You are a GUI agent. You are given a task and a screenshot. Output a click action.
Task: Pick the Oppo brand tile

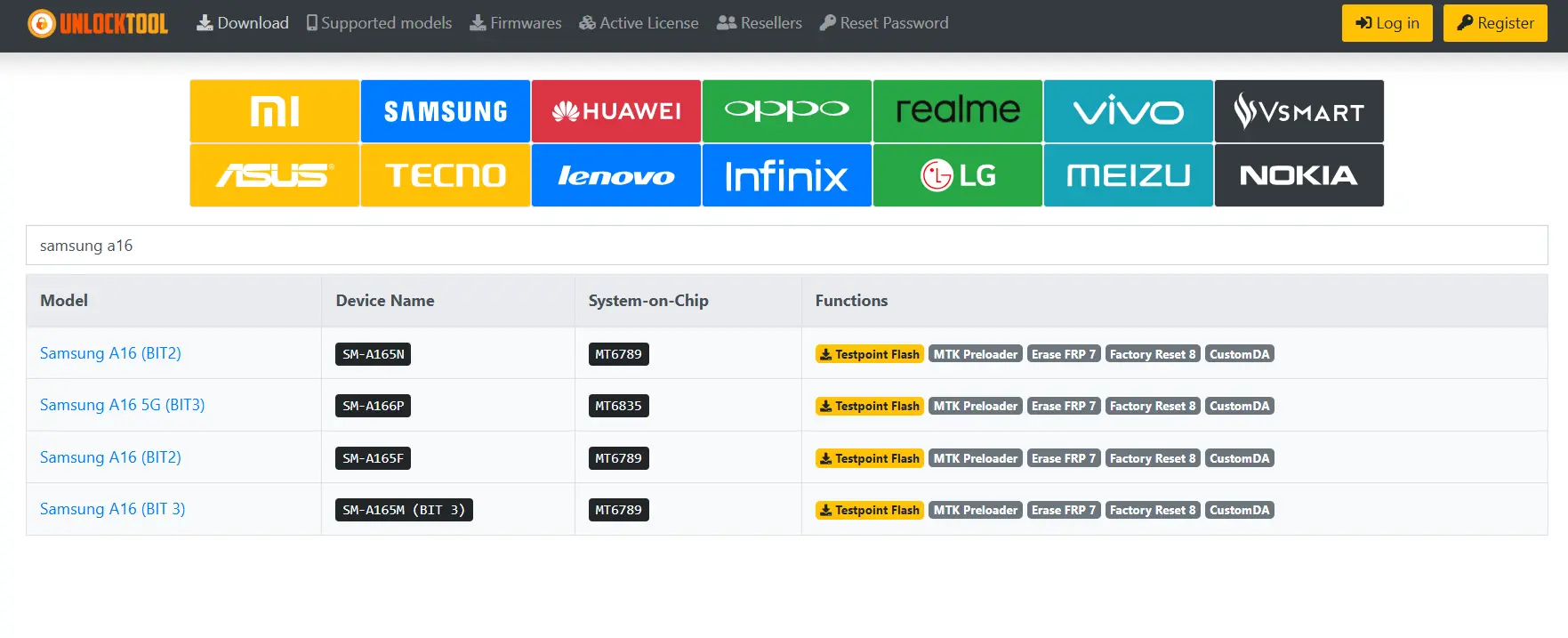787,111
